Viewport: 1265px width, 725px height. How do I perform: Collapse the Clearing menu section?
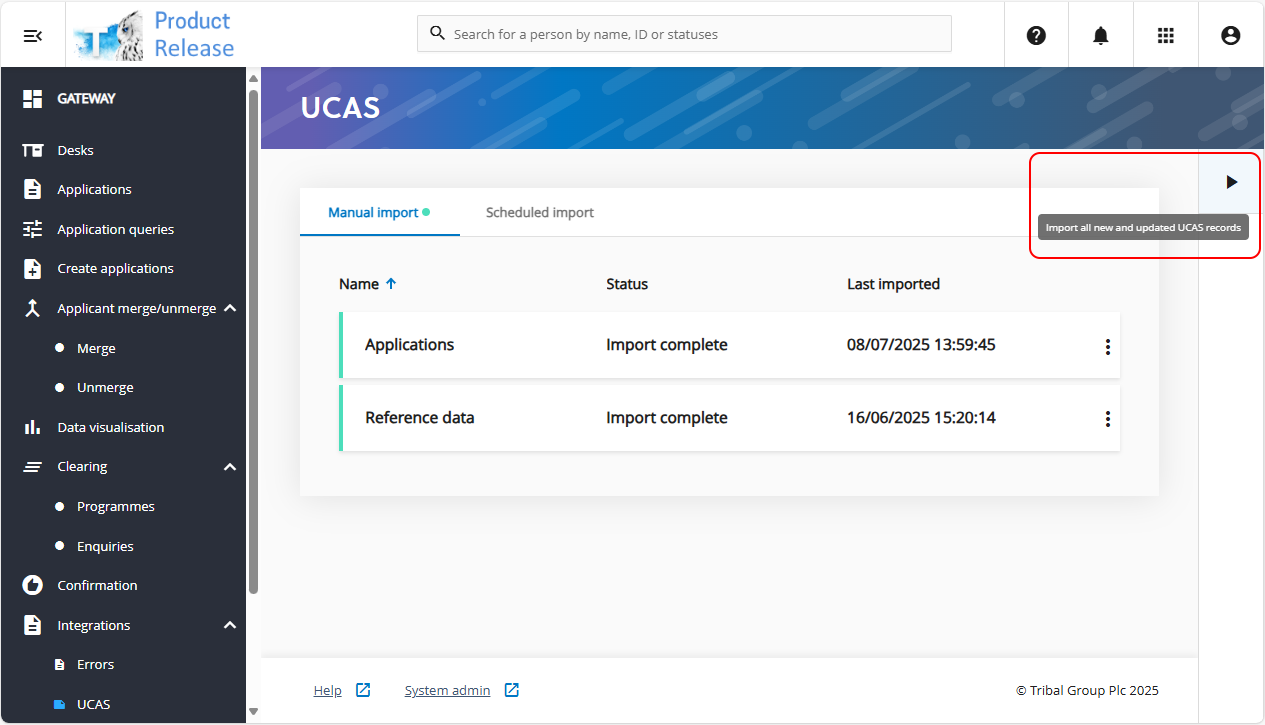point(230,467)
